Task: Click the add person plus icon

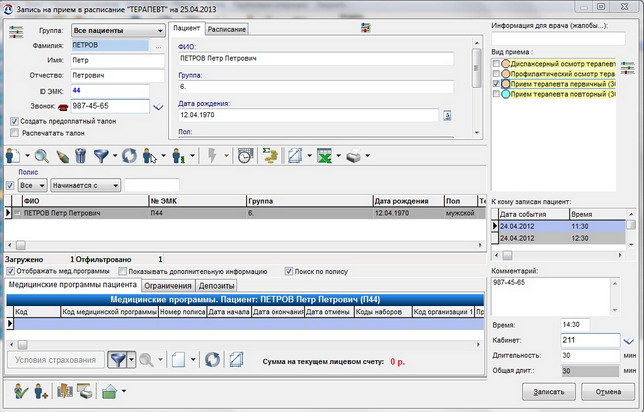Action: tap(41, 391)
